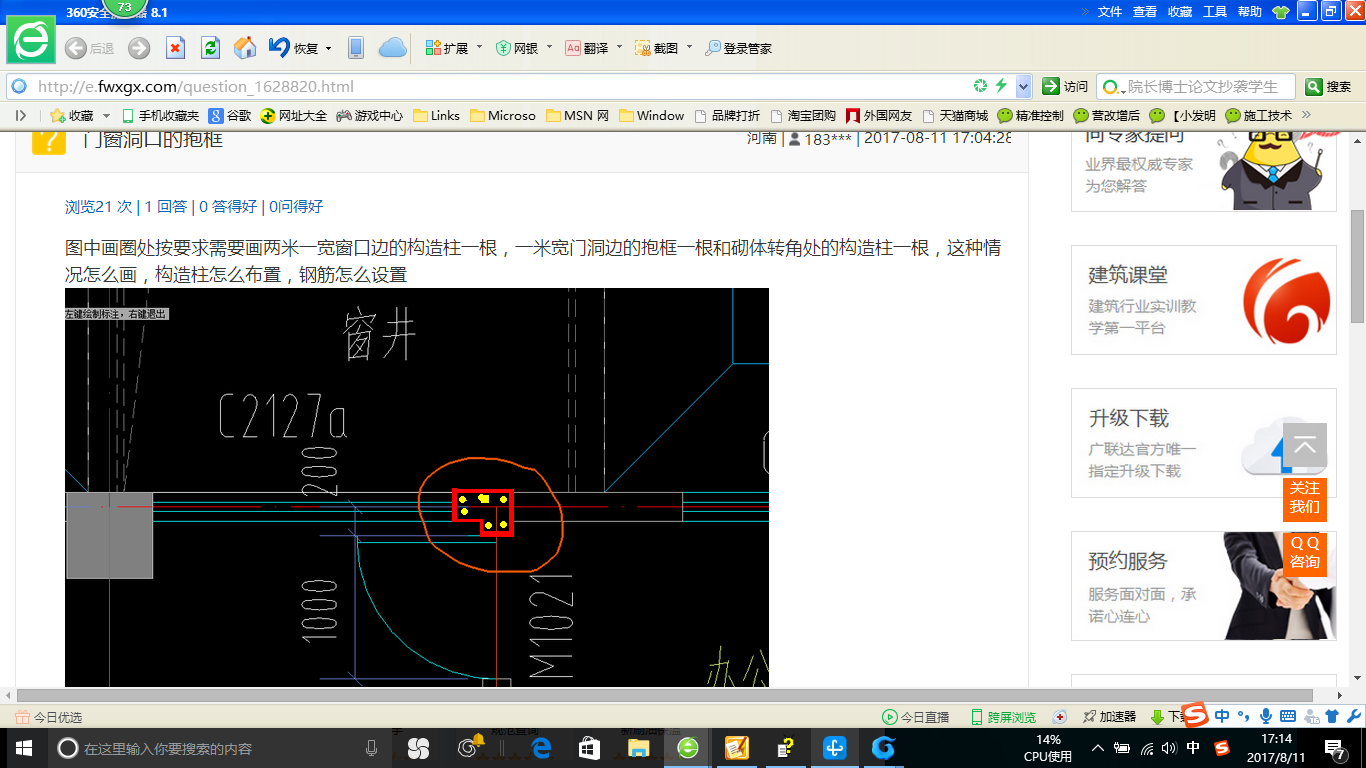Click the 访问 go button
1366x768 pixels.
(1065, 86)
